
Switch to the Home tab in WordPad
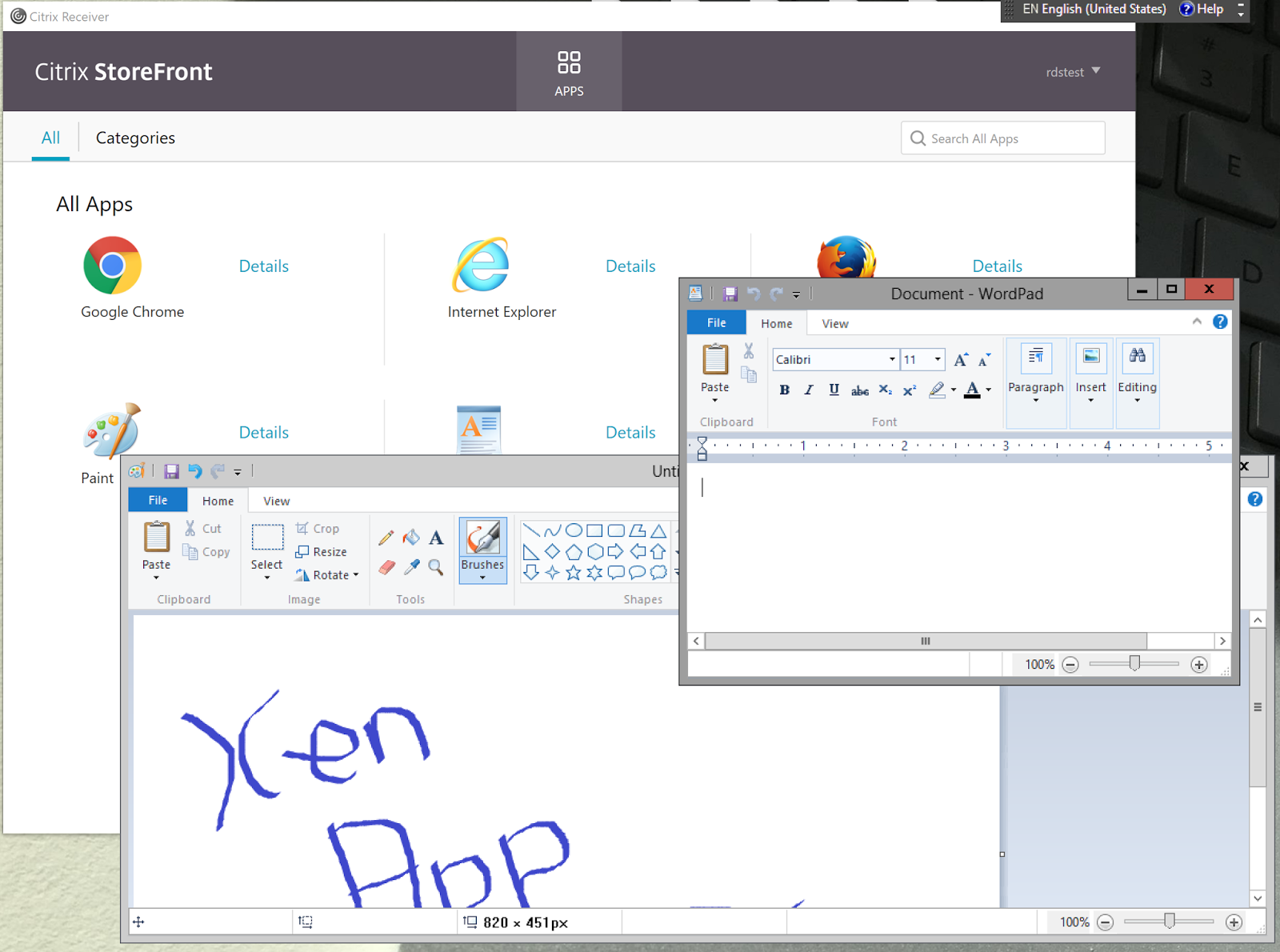pyautogui.click(x=777, y=324)
